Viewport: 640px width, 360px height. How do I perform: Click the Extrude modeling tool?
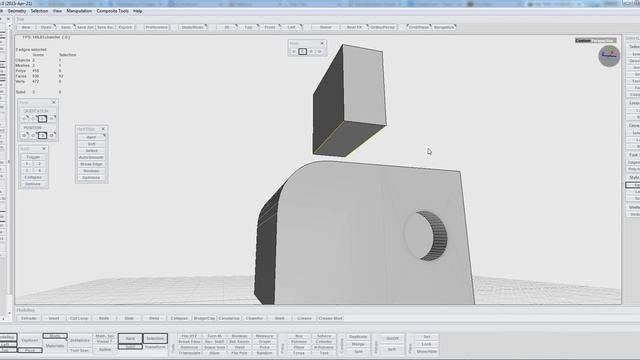(x=29, y=318)
